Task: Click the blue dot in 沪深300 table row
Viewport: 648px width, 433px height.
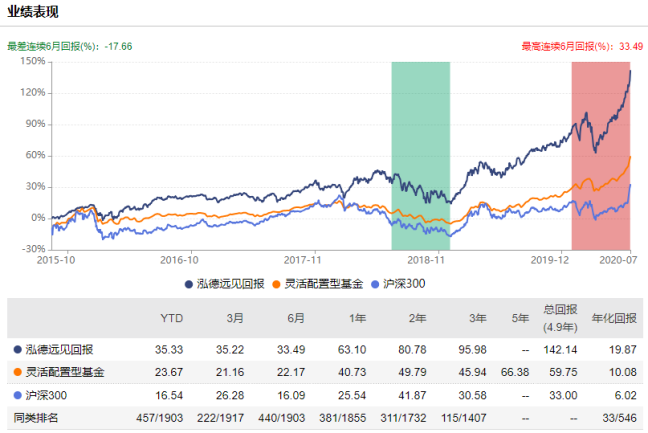Action: click(x=16, y=396)
